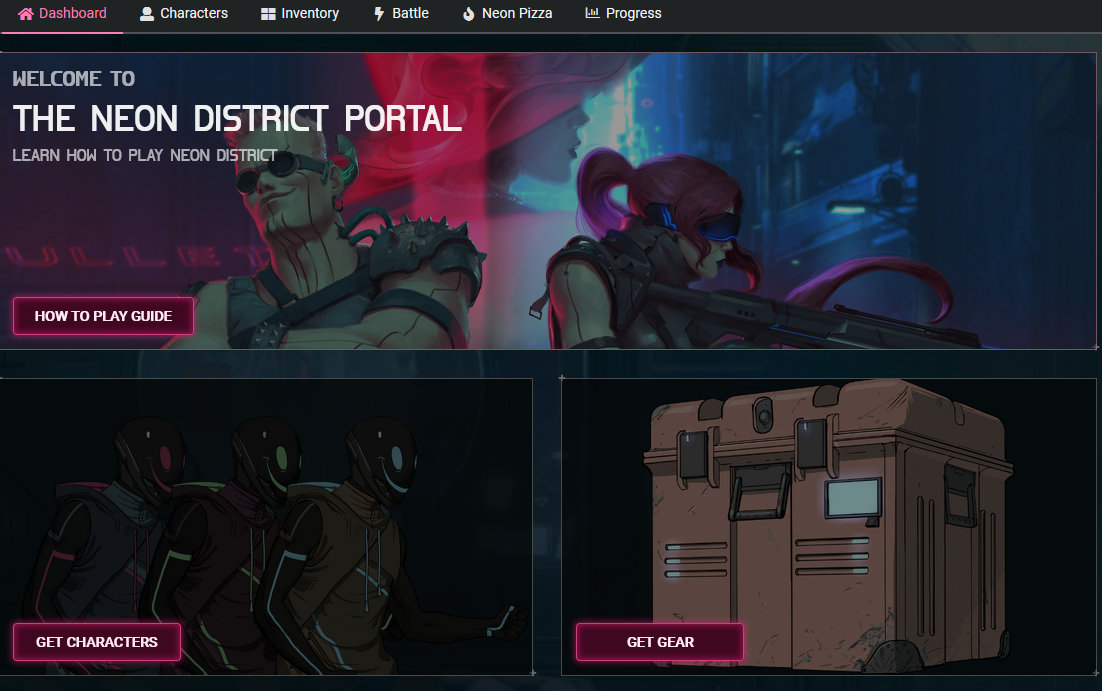This screenshot has height=691, width=1102.
Task: Go to the Inventory tab
Action: (x=300, y=14)
